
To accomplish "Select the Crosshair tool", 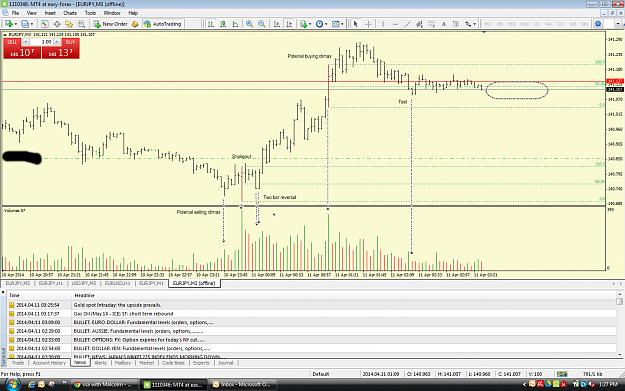I will (x=368, y=24).
